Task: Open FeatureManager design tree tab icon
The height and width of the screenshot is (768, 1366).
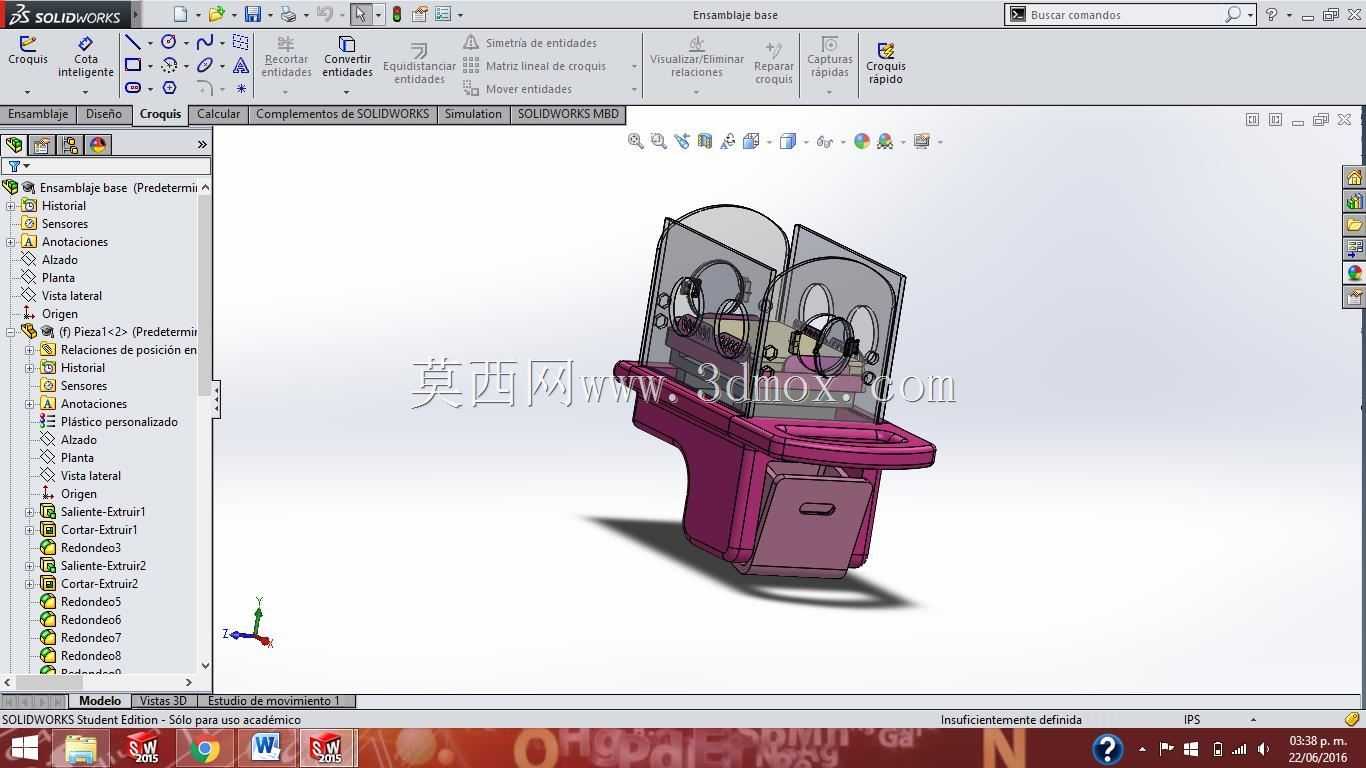Action: click(x=14, y=145)
